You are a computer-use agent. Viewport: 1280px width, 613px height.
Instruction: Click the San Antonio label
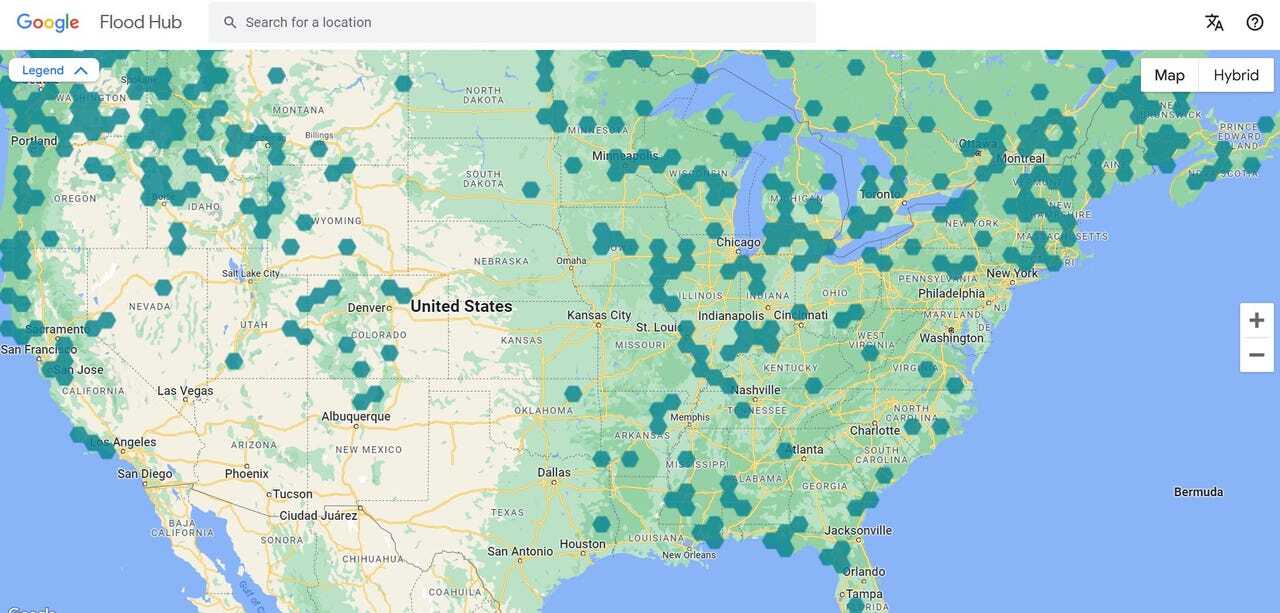pos(520,551)
